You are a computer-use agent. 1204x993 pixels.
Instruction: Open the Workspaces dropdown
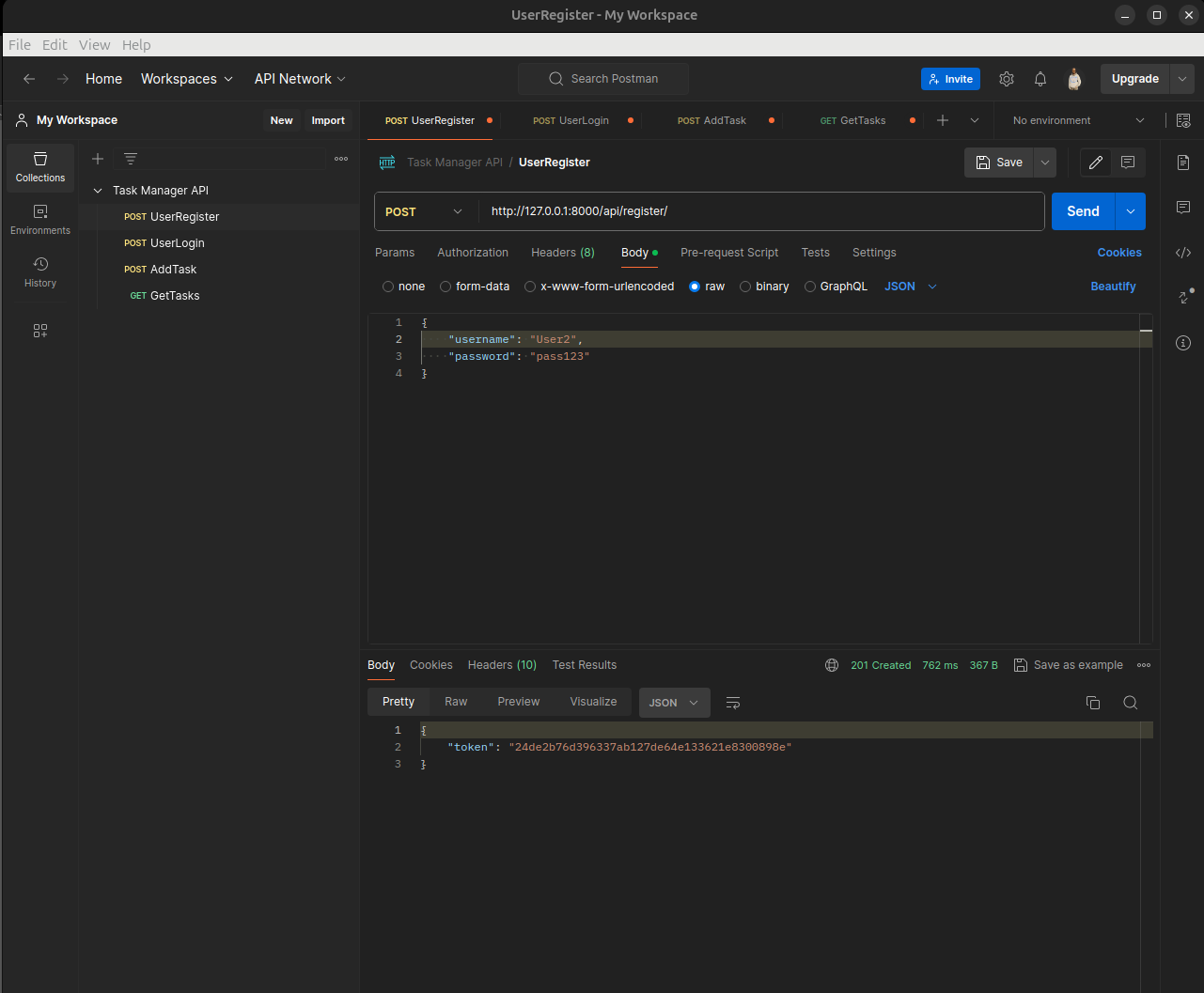point(187,79)
